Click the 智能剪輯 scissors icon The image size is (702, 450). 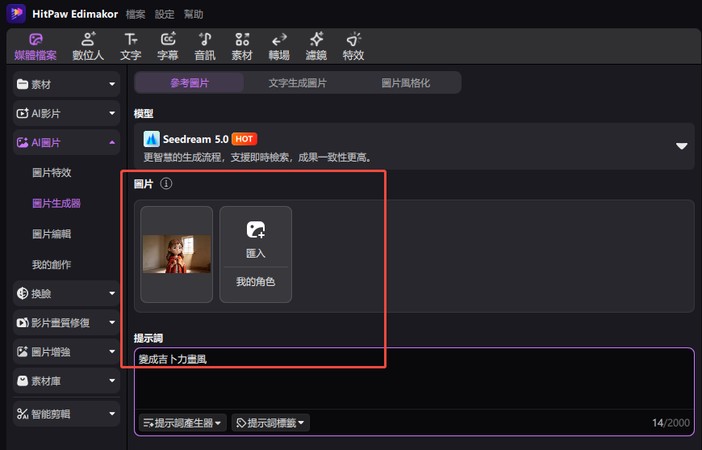point(22,414)
